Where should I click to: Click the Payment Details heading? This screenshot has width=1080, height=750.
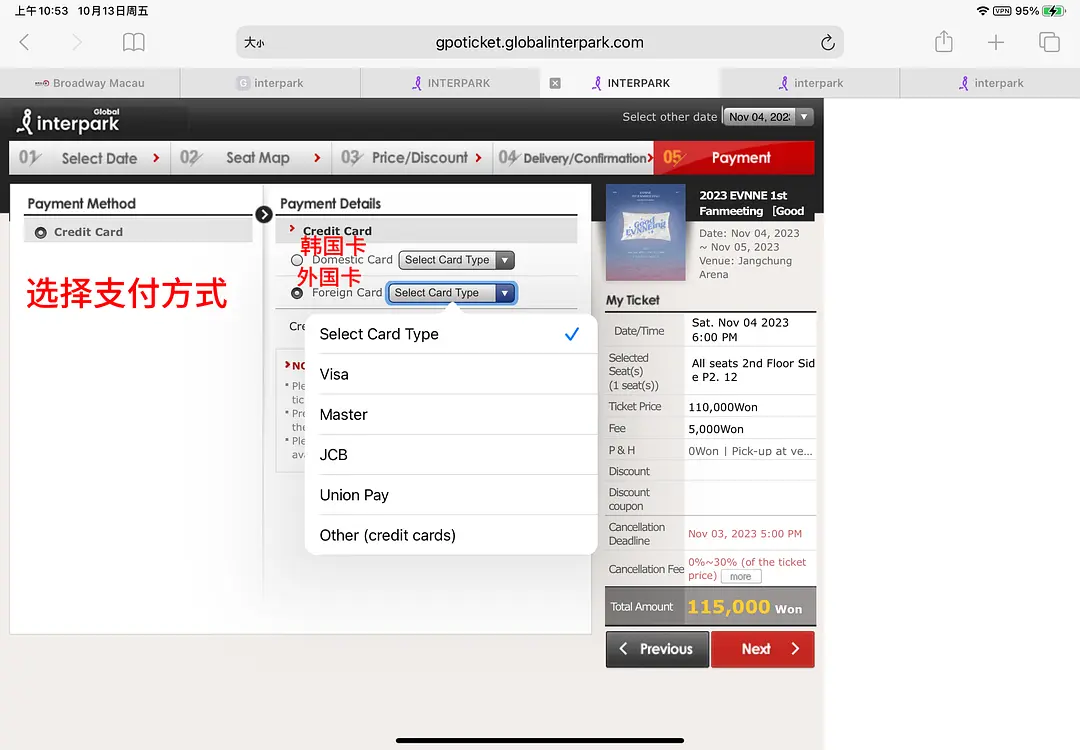tap(331, 204)
